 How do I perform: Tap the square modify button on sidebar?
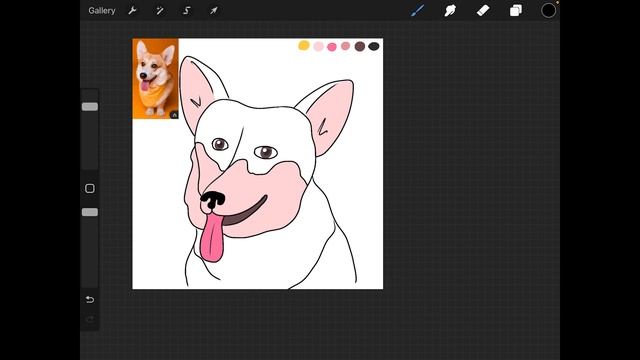[x=90, y=188]
